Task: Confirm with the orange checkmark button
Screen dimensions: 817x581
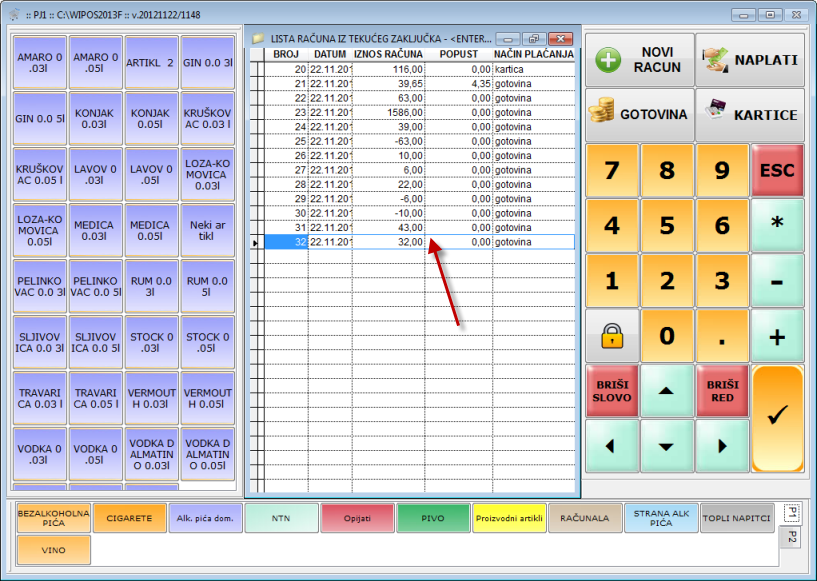Action: [x=777, y=418]
